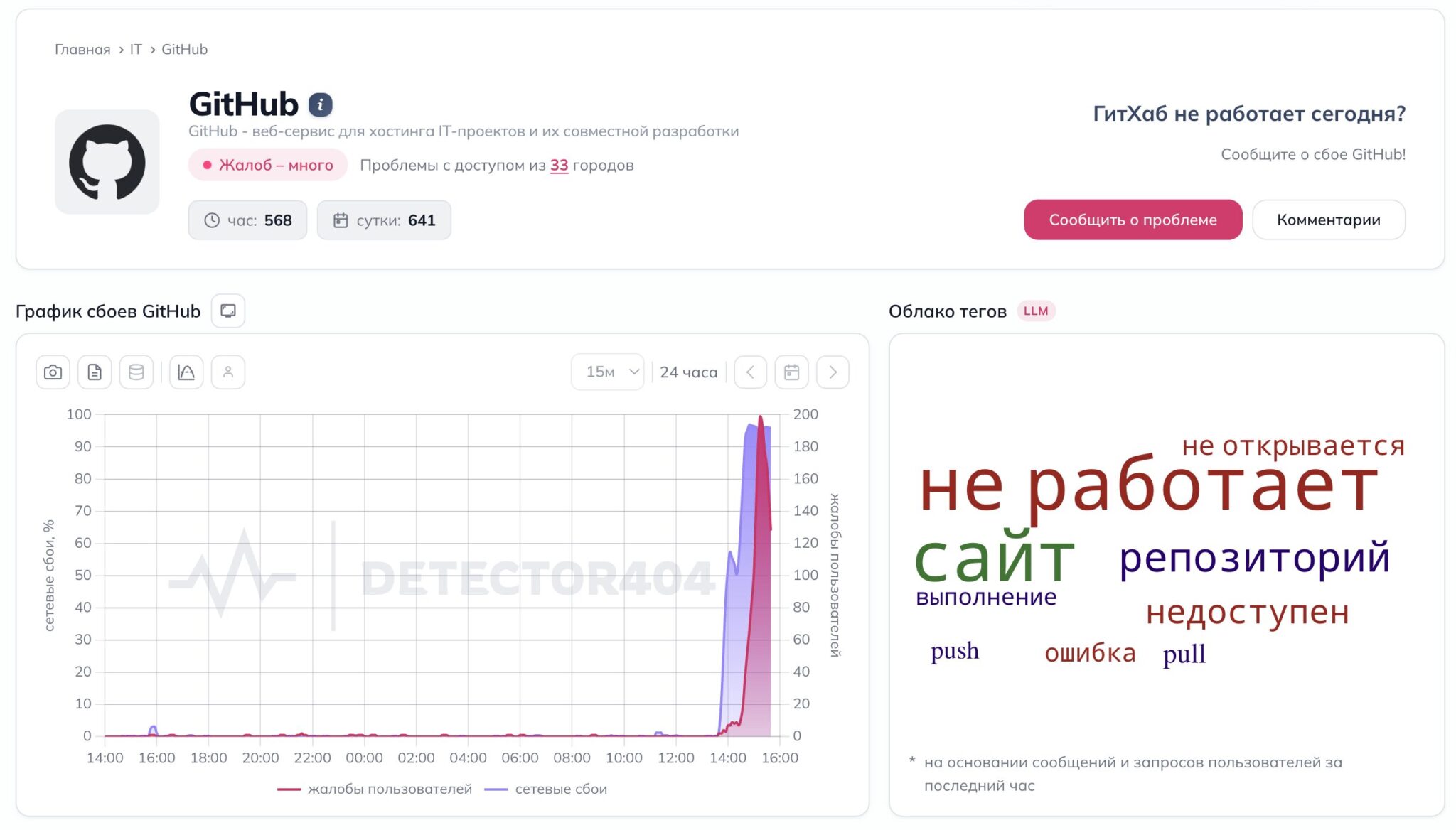Go to Главная breadcrumb
Viewport: 1456px width, 830px height.
pos(82,49)
